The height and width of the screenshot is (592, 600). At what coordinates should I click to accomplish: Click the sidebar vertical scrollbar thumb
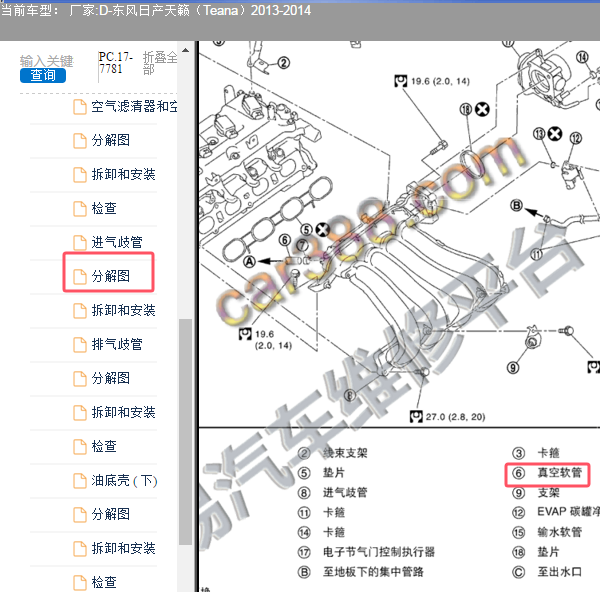pos(186,431)
